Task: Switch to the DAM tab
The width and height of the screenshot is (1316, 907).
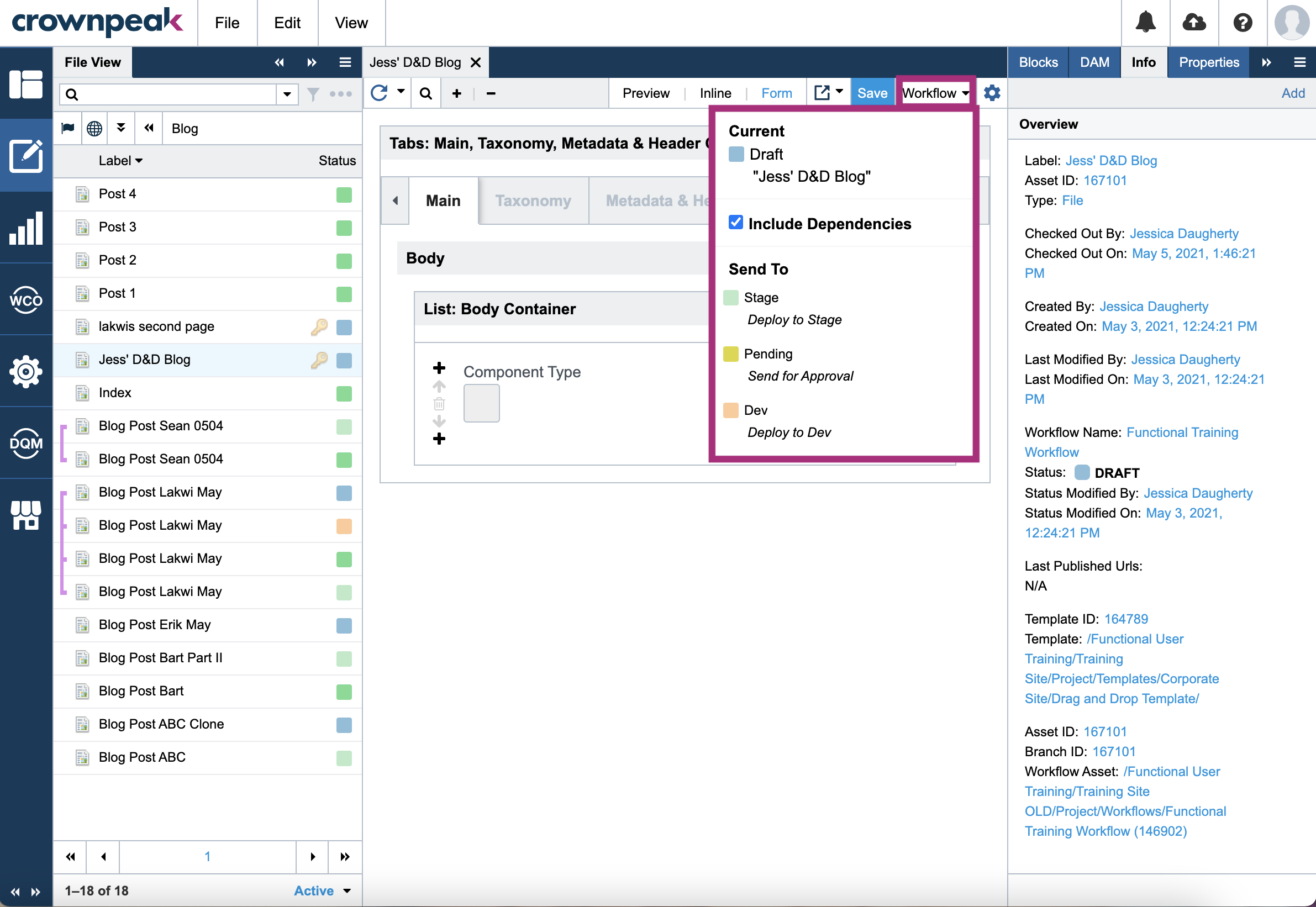Action: [x=1094, y=62]
